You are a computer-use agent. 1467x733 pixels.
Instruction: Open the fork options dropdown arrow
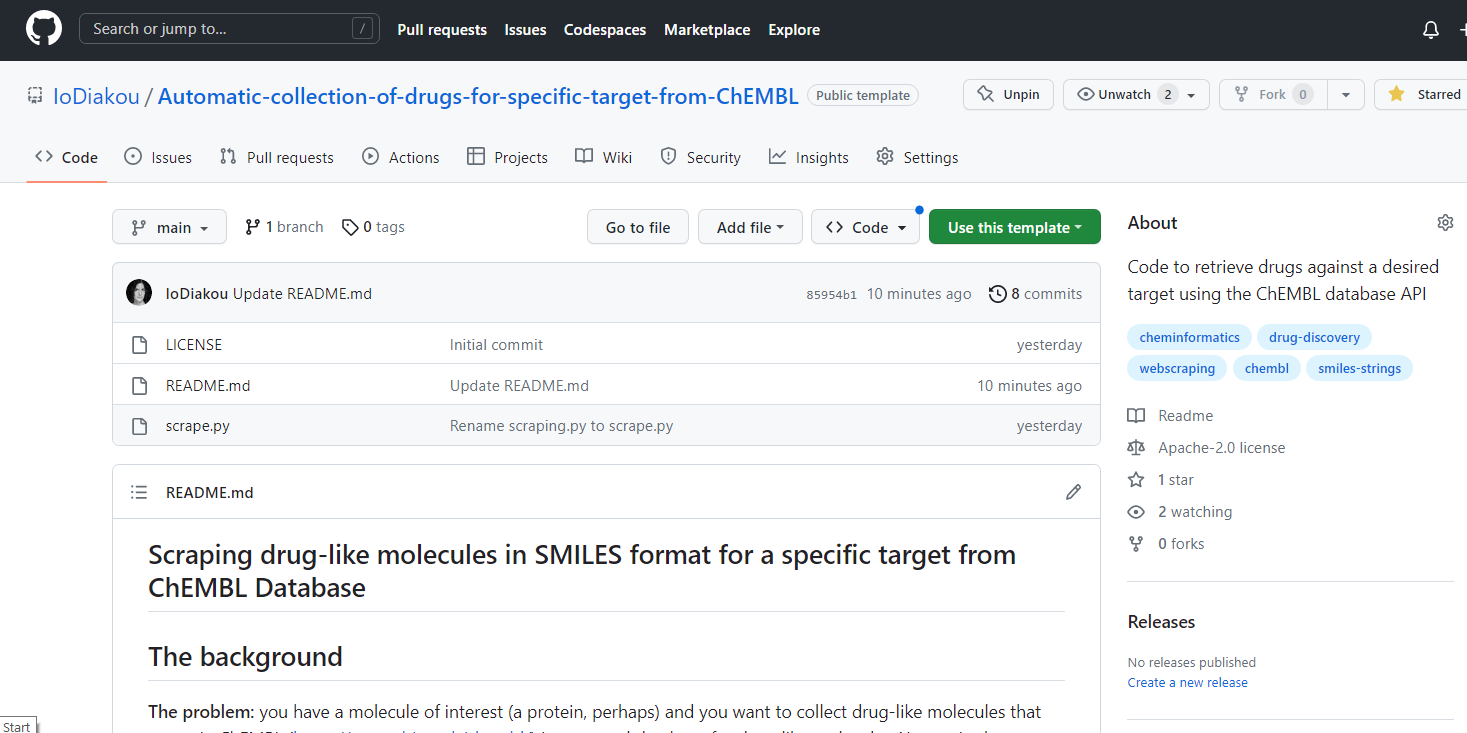pos(1346,94)
